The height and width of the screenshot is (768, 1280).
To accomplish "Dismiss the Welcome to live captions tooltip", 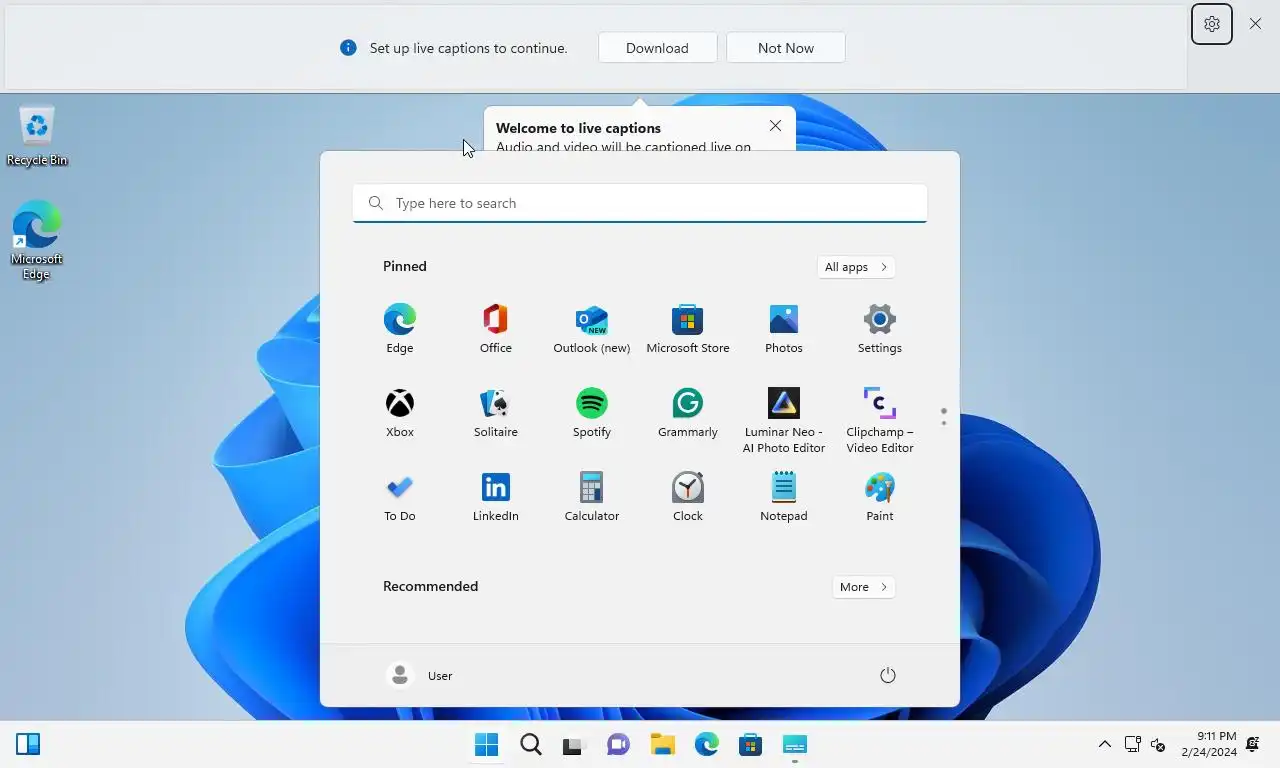I will tap(775, 126).
